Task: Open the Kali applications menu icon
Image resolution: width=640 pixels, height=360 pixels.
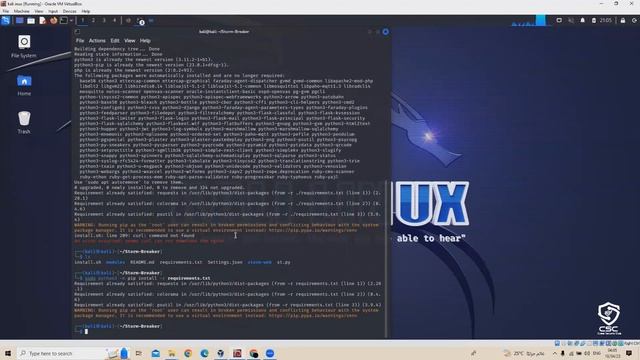Action: click(x=6, y=20)
